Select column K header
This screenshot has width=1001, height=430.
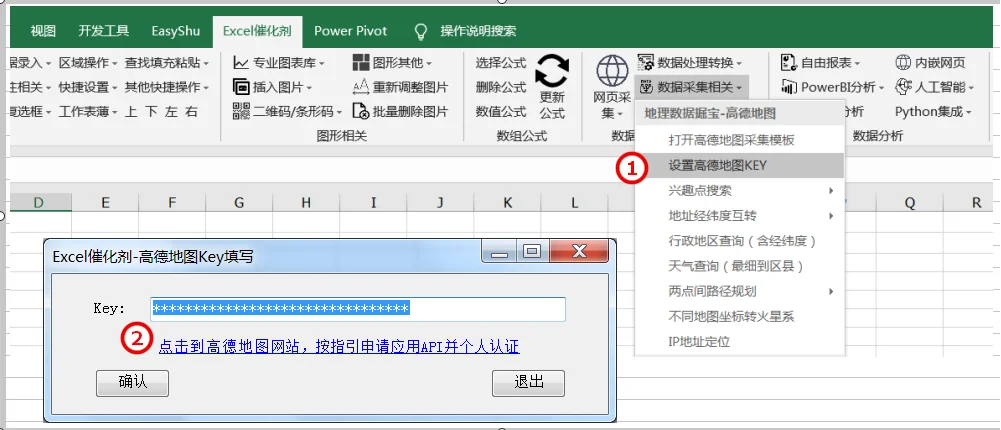click(x=508, y=203)
